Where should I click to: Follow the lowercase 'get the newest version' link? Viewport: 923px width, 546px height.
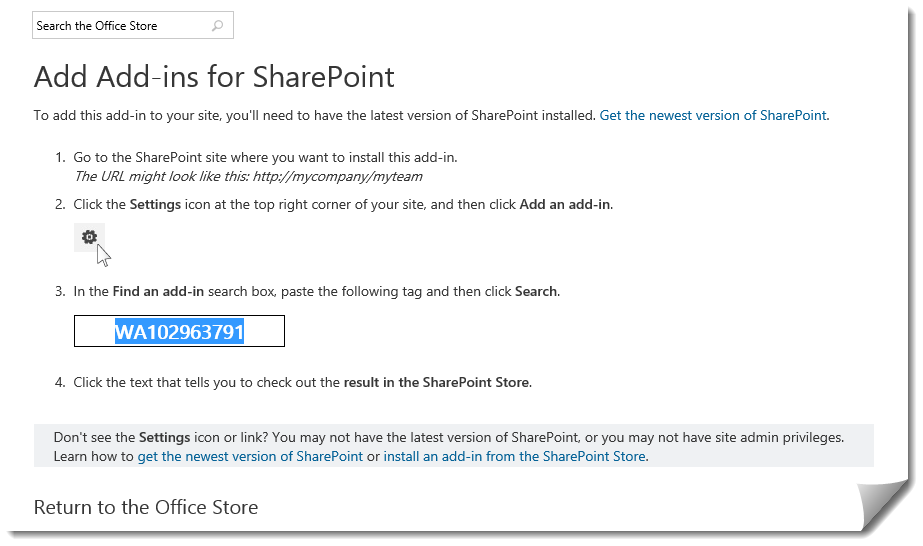click(250, 456)
